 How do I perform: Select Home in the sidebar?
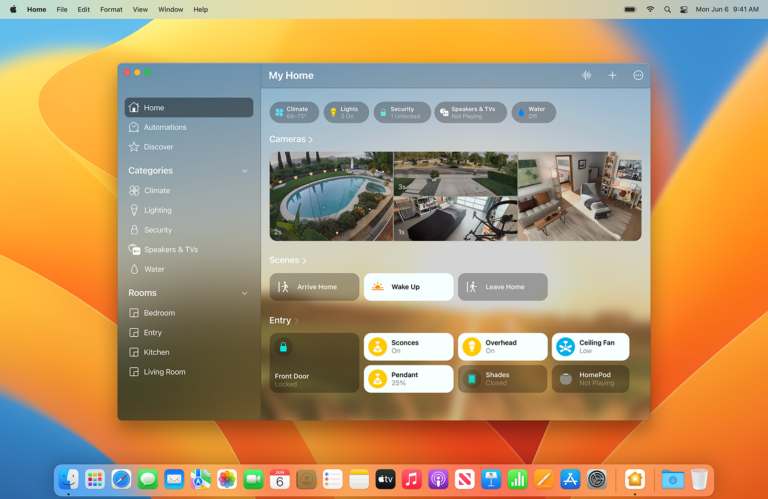tap(189, 107)
